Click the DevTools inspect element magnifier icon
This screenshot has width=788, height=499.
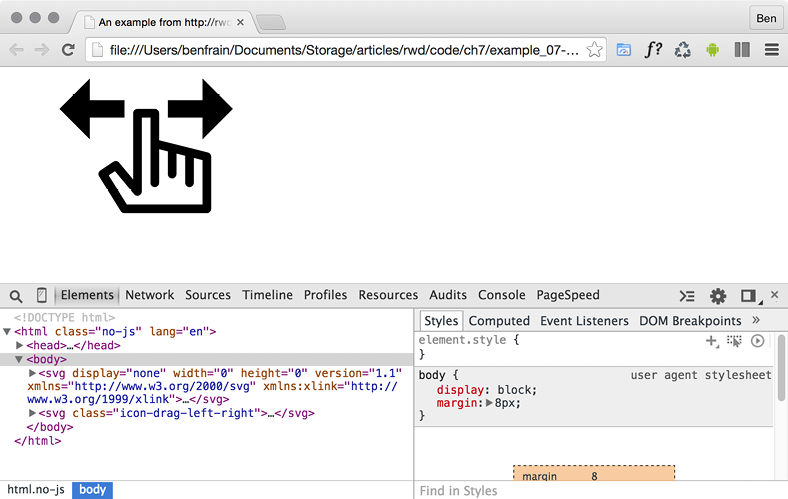pyautogui.click(x=16, y=296)
